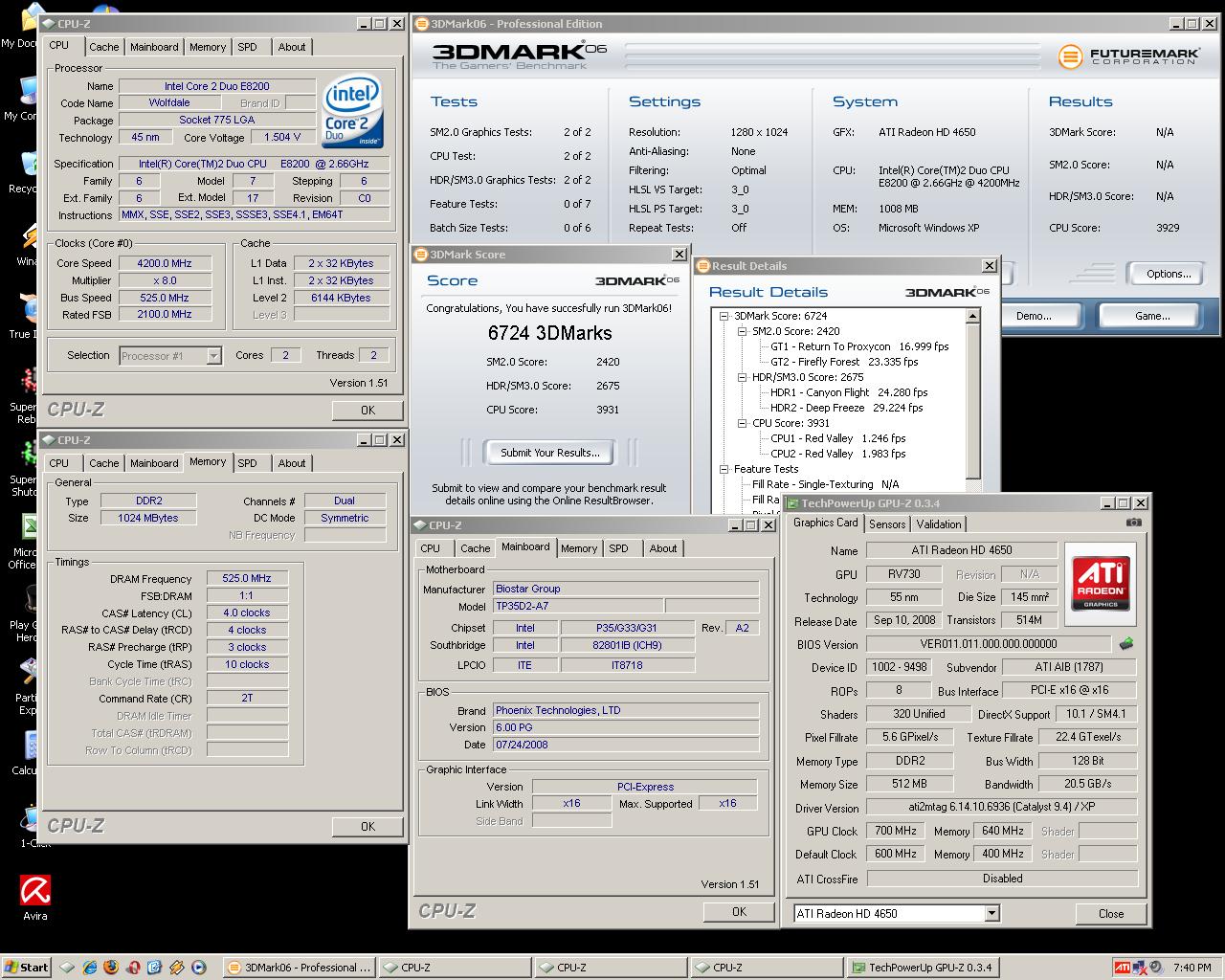Switch to 3DMark06 - Professional taskbar button
This screenshot has height=980, width=1225.
(298, 968)
